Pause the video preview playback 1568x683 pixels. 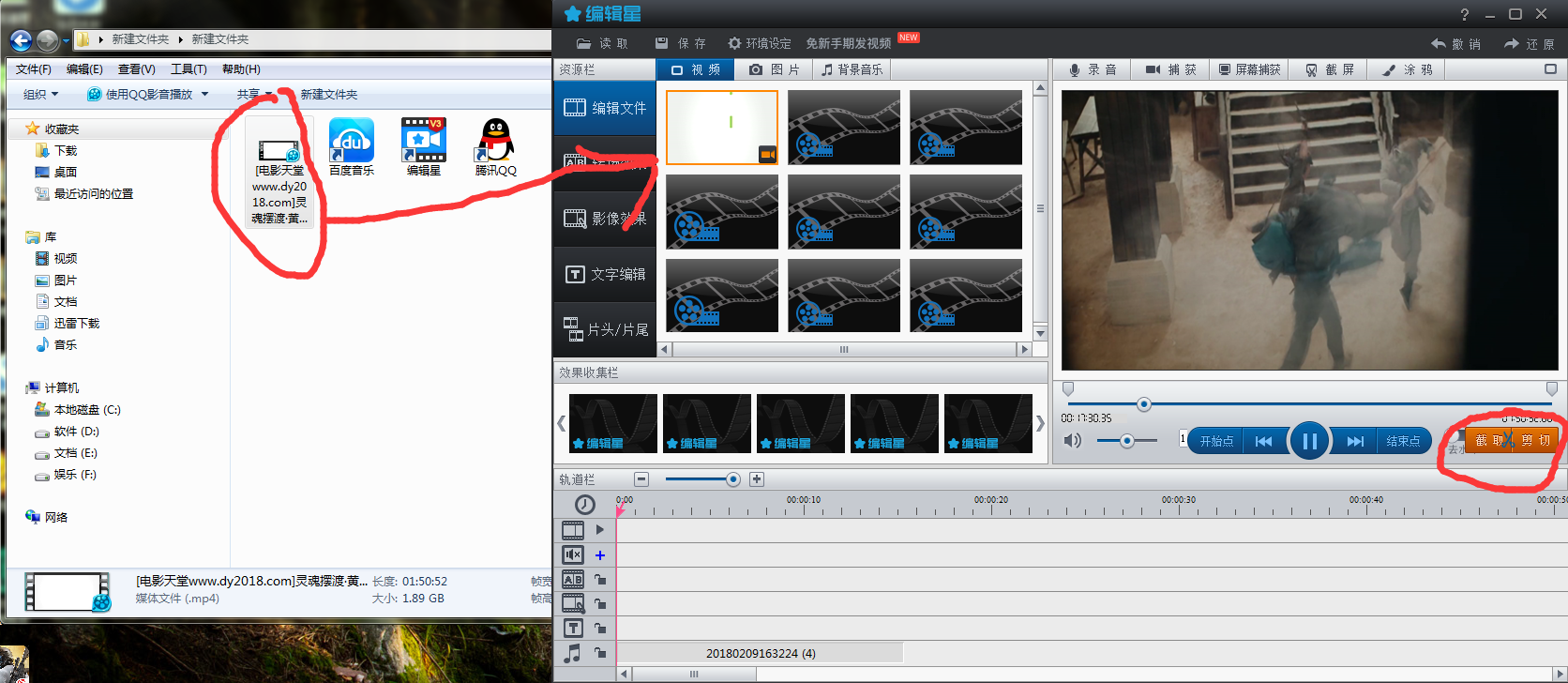tap(1309, 441)
